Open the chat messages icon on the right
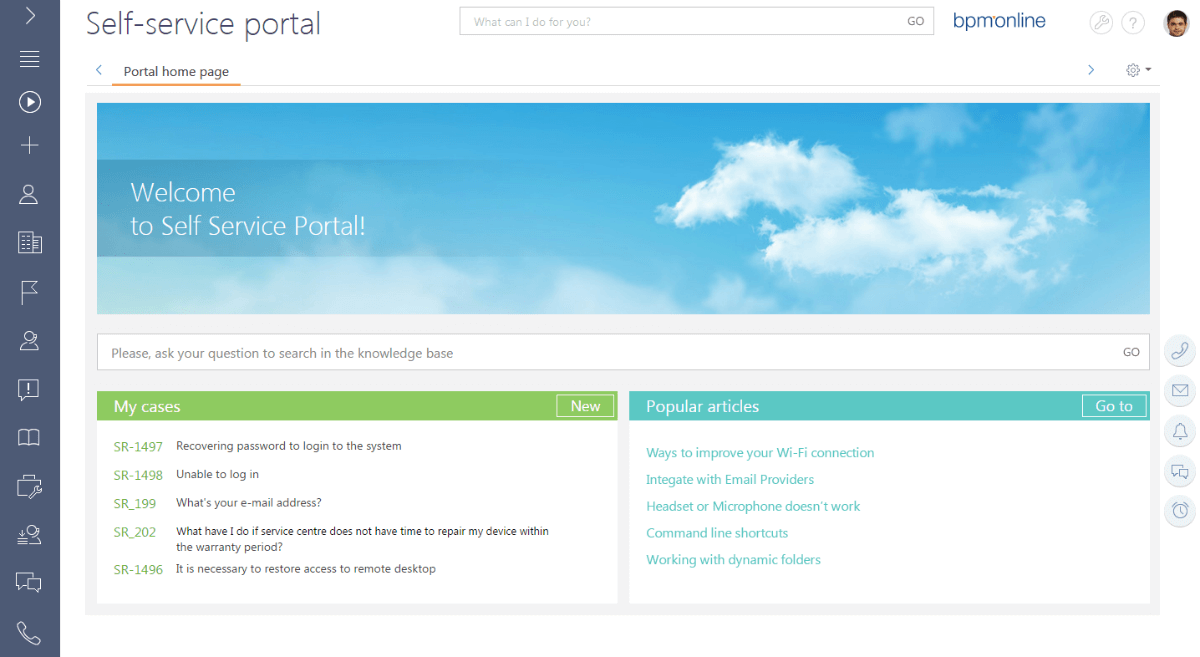Image resolution: width=1200 pixels, height=657 pixels. tap(1179, 471)
